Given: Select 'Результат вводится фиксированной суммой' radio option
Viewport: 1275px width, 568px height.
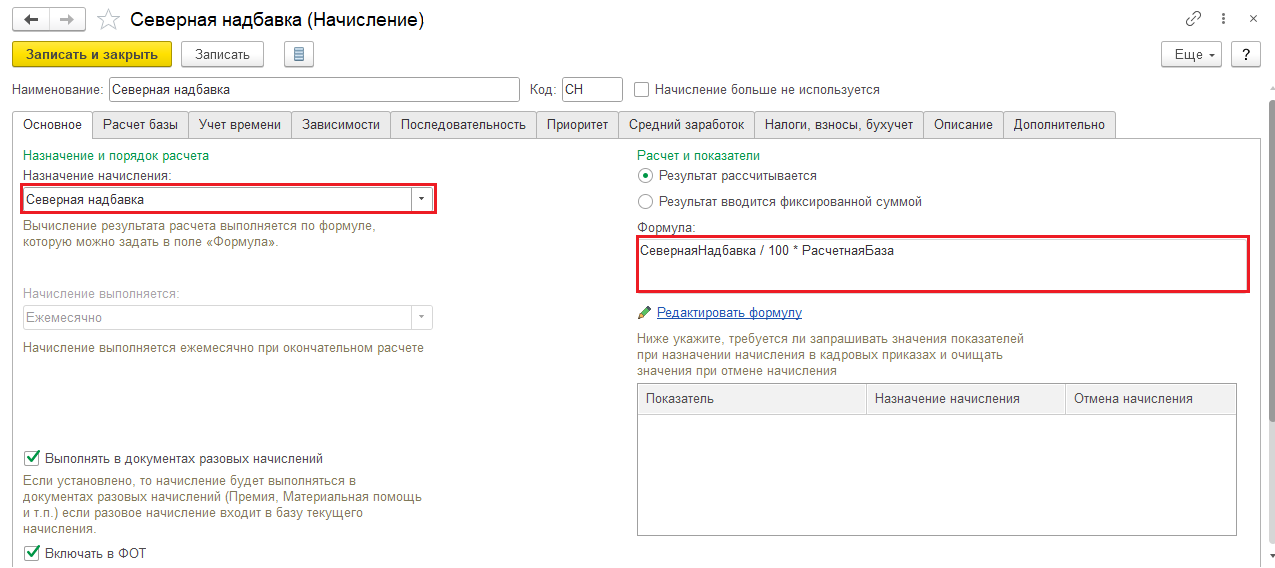Looking at the screenshot, I should (x=646, y=202).
